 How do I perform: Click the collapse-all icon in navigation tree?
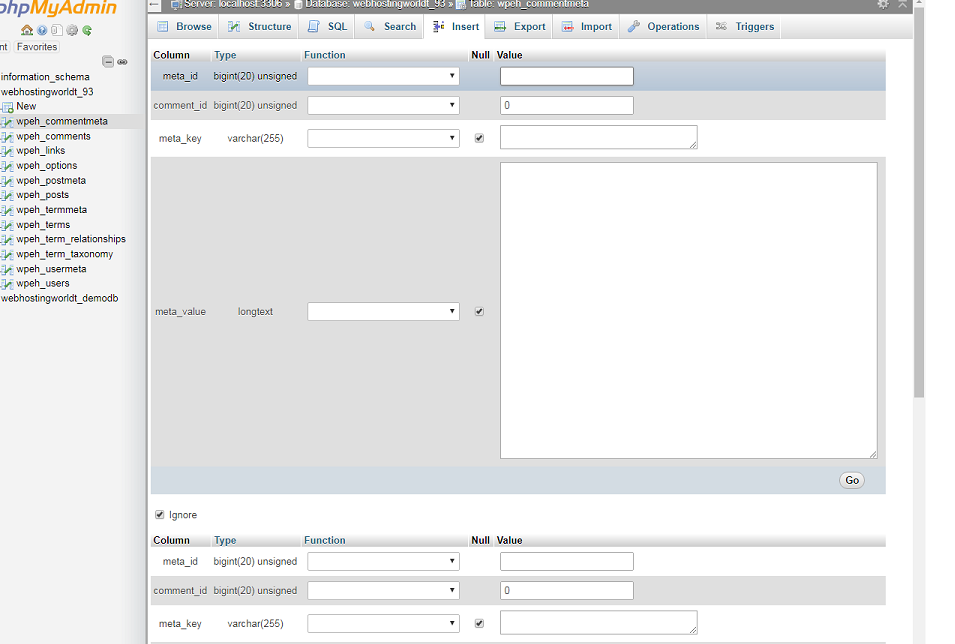[108, 62]
